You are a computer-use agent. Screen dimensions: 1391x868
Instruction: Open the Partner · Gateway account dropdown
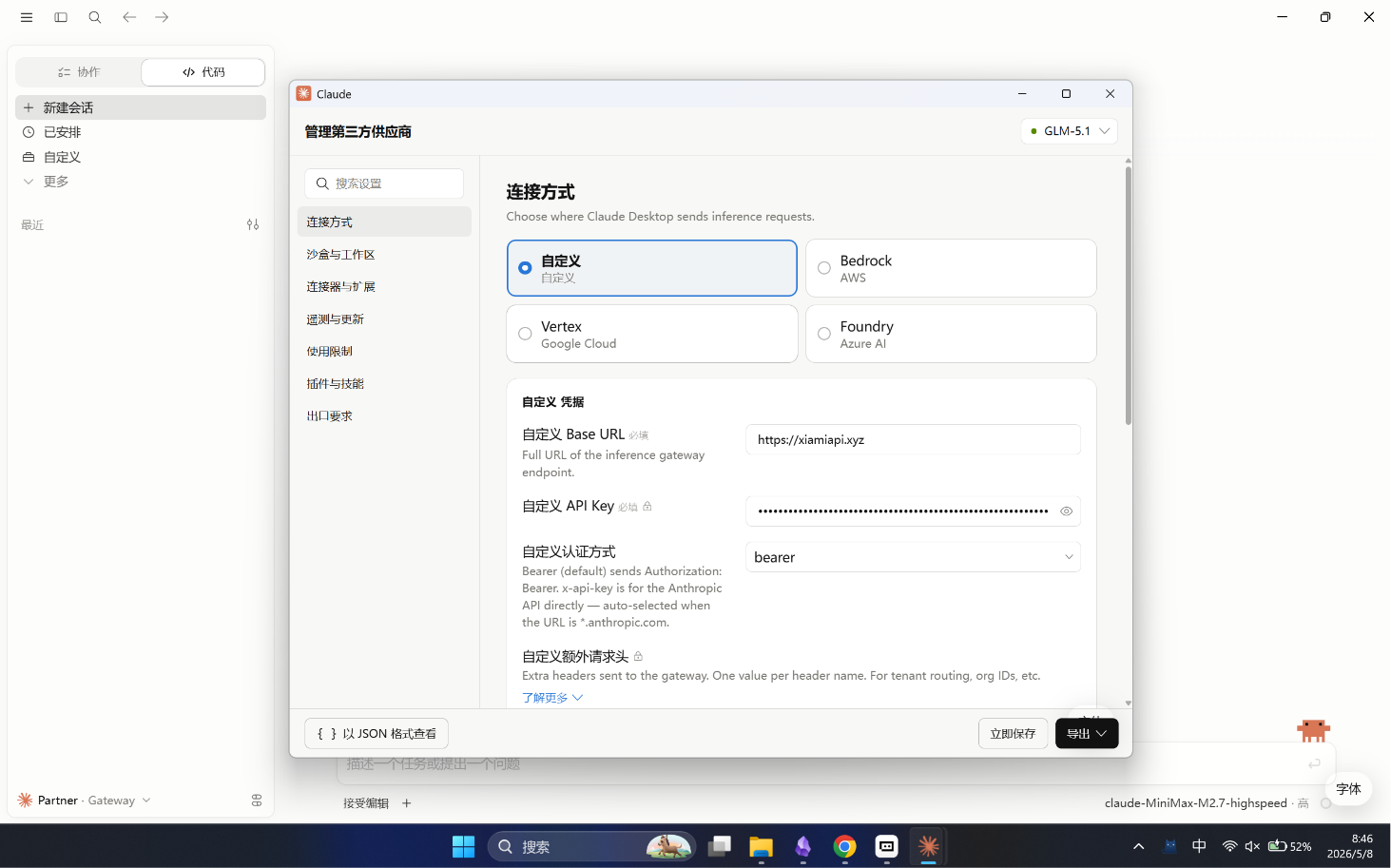pyautogui.click(x=85, y=800)
